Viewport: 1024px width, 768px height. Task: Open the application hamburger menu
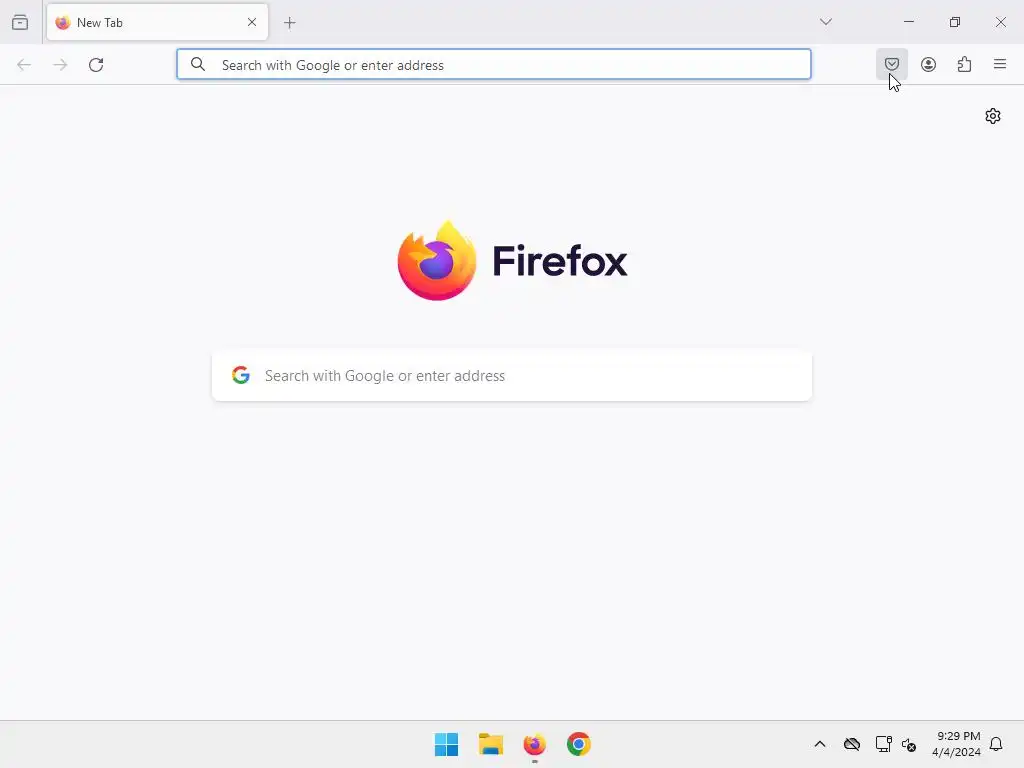point(1000,64)
